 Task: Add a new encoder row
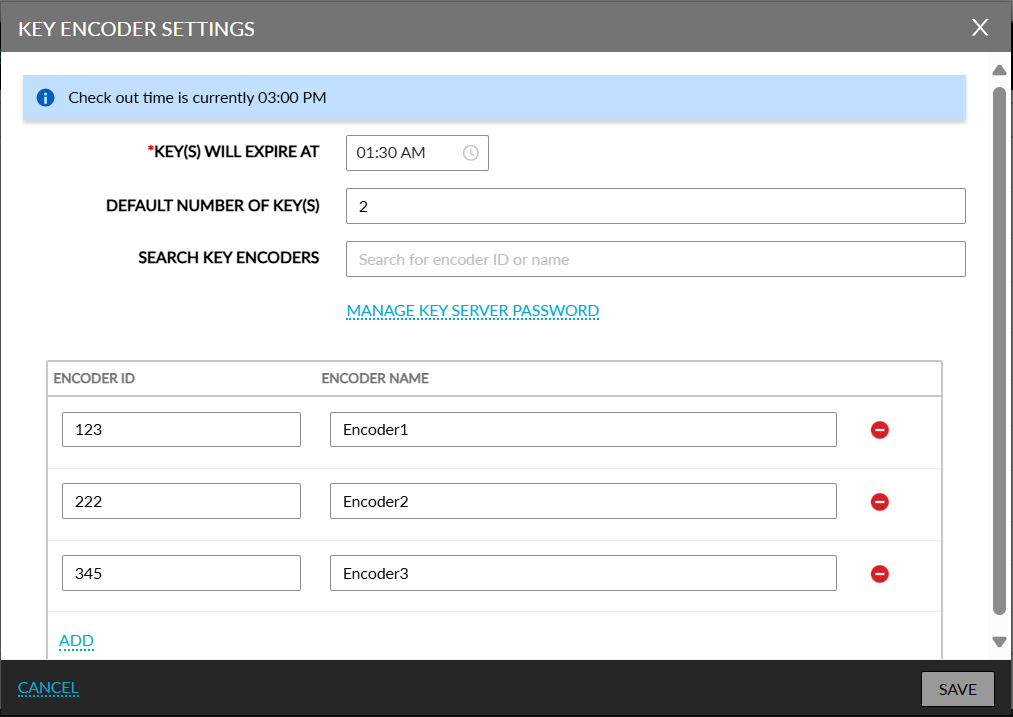click(76, 640)
